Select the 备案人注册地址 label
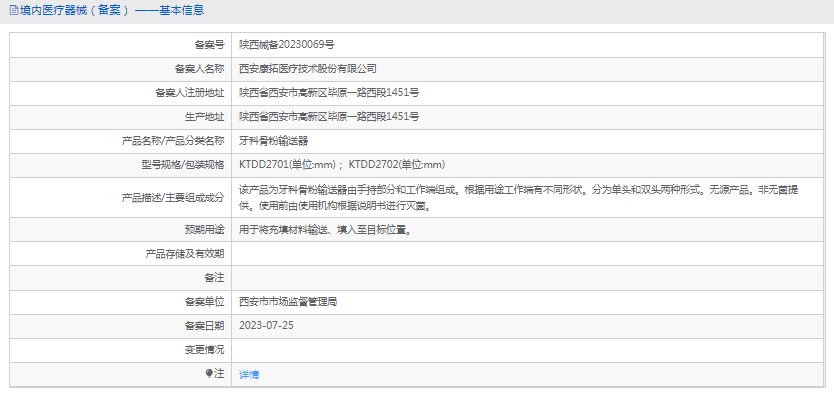The height and width of the screenshot is (396, 834). click(189, 93)
